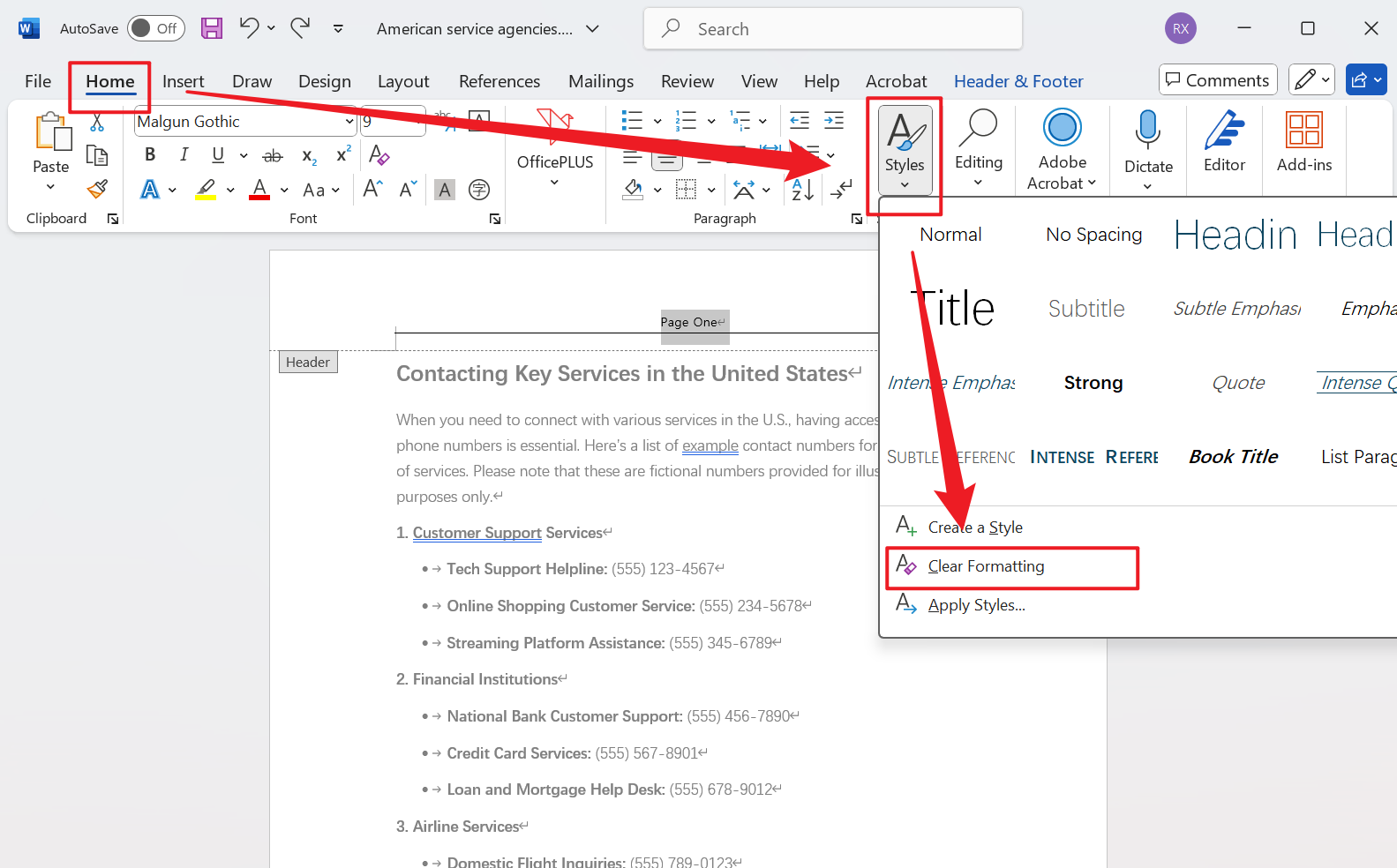The width and height of the screenshot is (1397, 868).
Task: Click the Format Painter brush icon
Action: (97, 189)
